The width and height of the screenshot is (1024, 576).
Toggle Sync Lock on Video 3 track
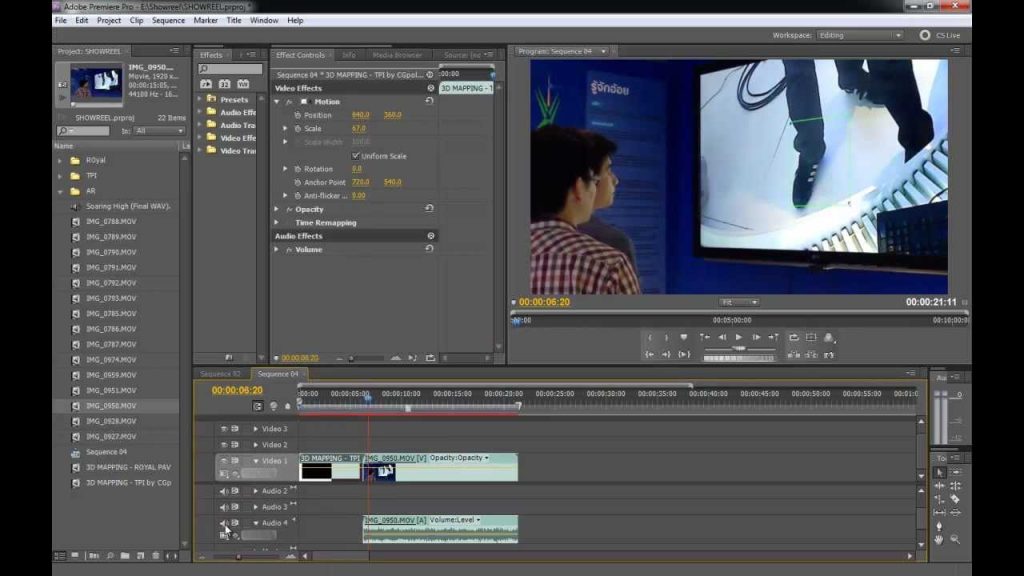(x=235, y=429)
